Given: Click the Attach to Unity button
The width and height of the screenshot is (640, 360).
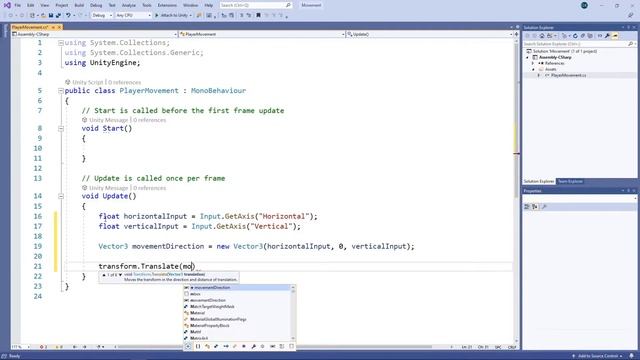Looking at the screenshot, I should pyautogui.click(x=173, y=16).
